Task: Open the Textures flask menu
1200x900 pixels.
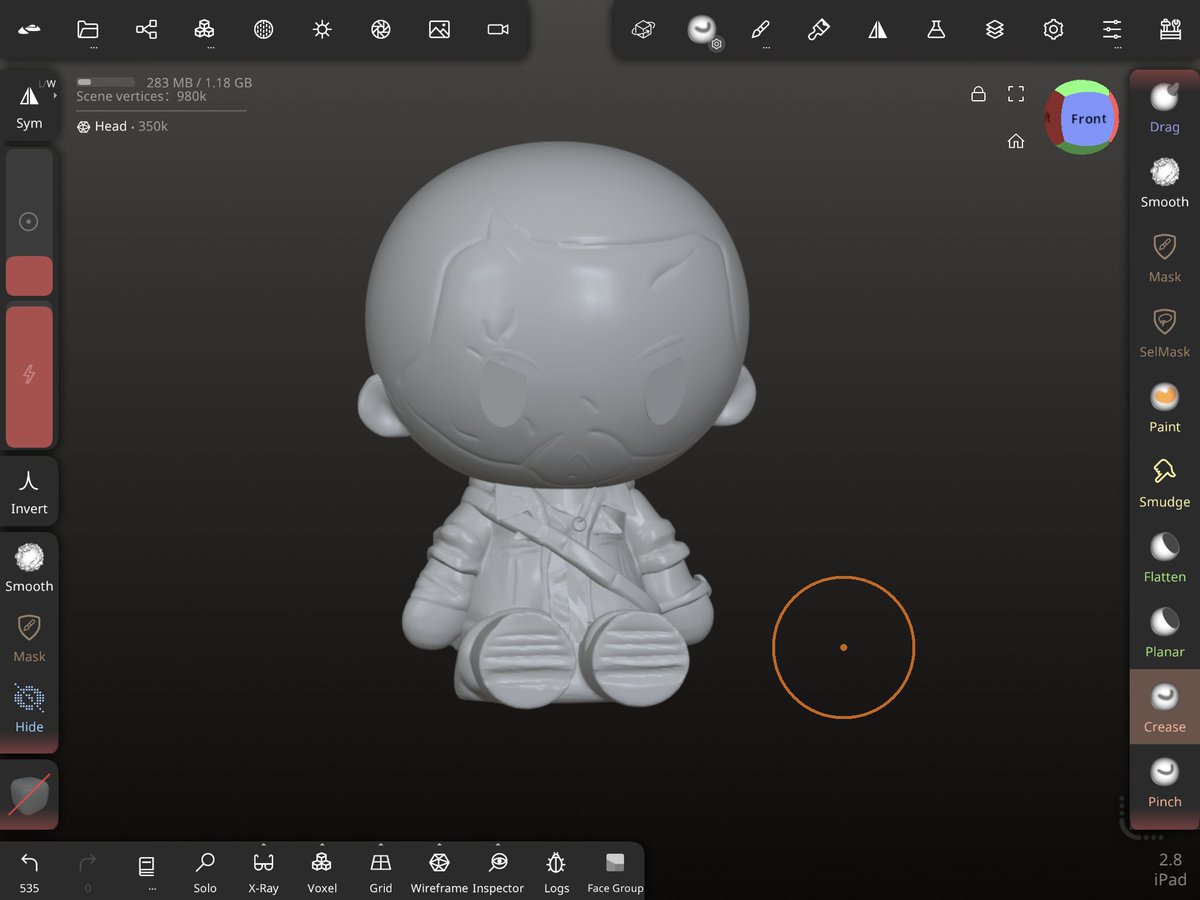Action: [x=936, y=30]
